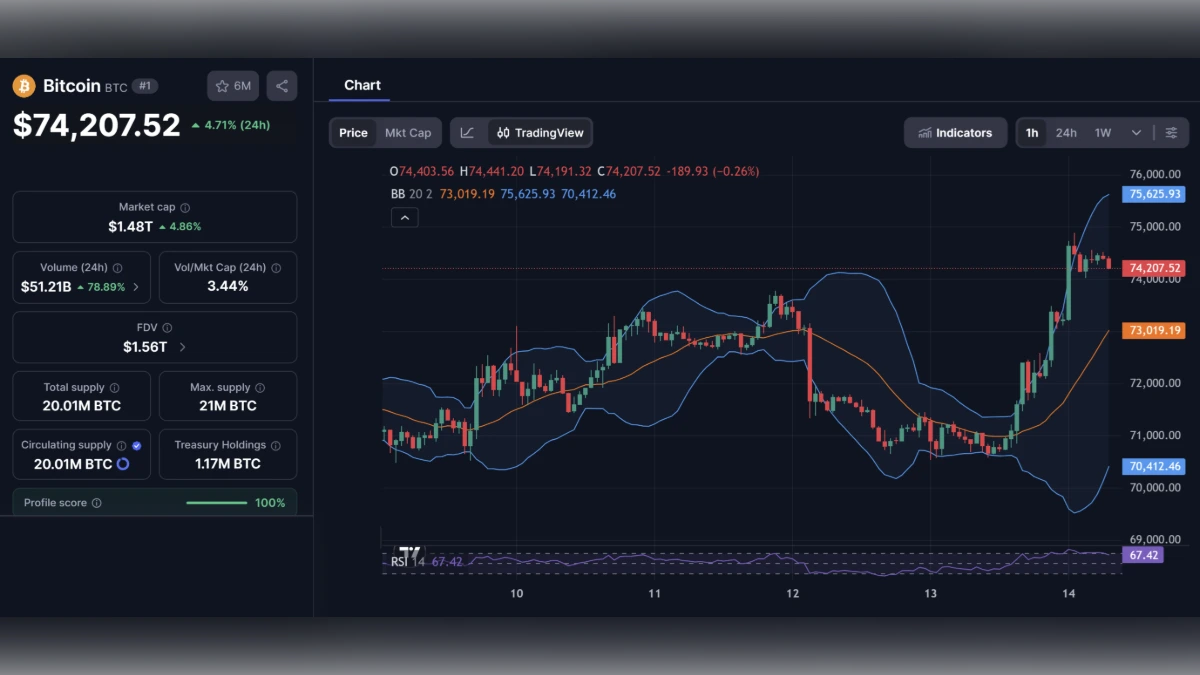Open sharing options via the share icon
Viewport: 1200px width, 675px height.
tap(281, 86)
